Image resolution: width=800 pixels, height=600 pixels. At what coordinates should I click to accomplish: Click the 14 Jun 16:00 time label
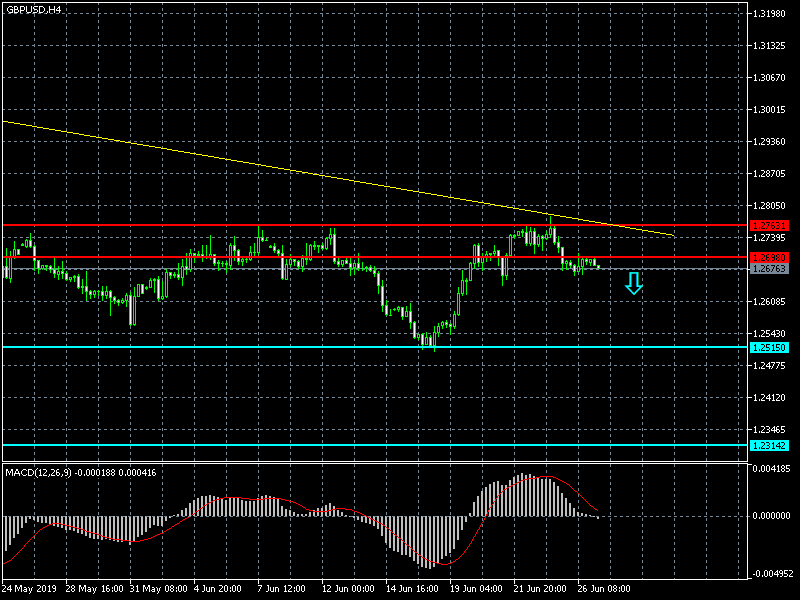412,589
